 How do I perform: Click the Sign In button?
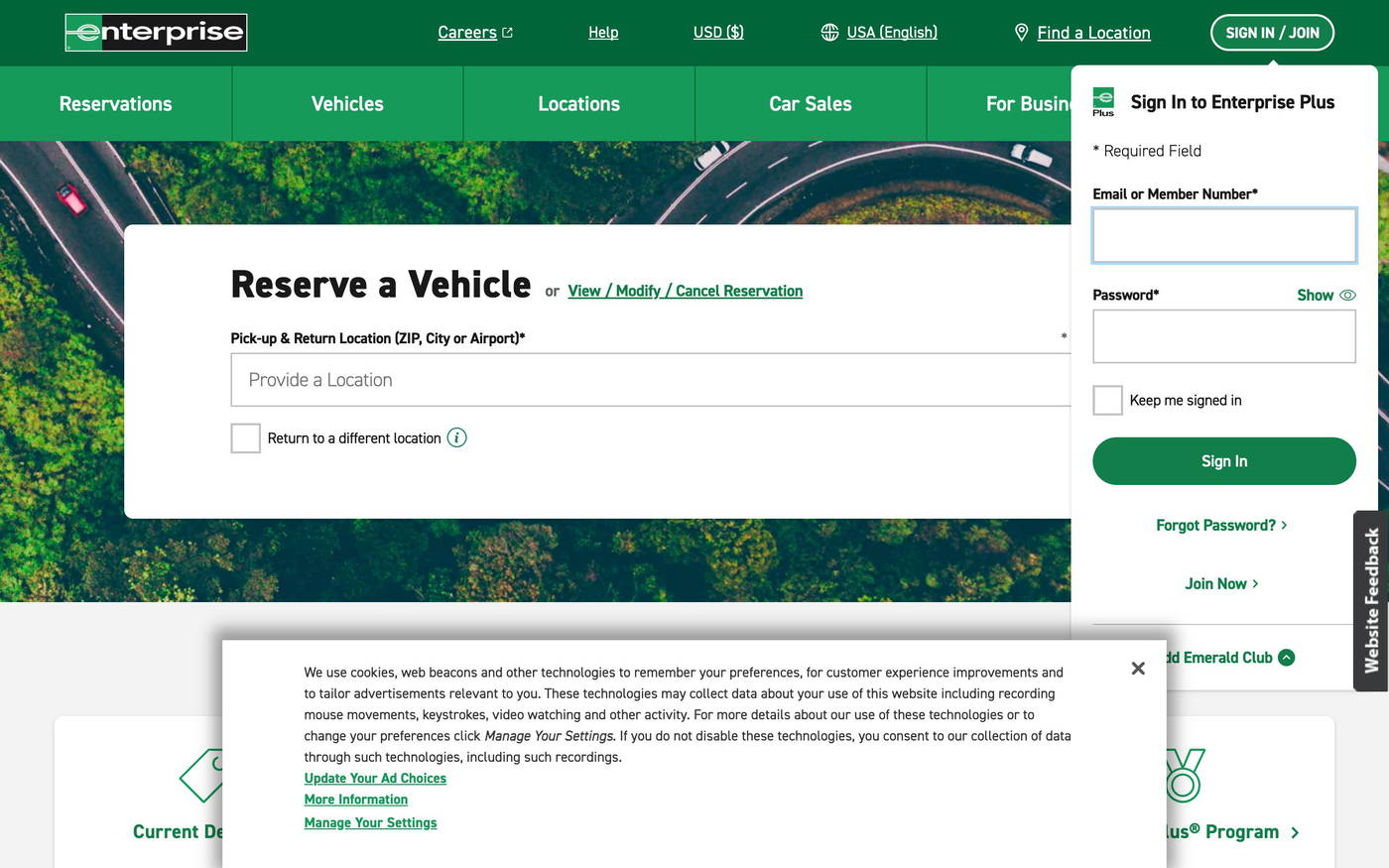[1223, 460]
